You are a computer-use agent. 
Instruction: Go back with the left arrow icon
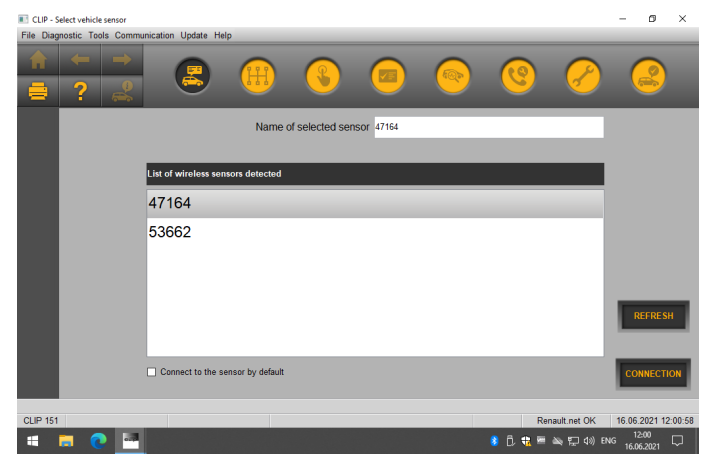coord(80,60)
